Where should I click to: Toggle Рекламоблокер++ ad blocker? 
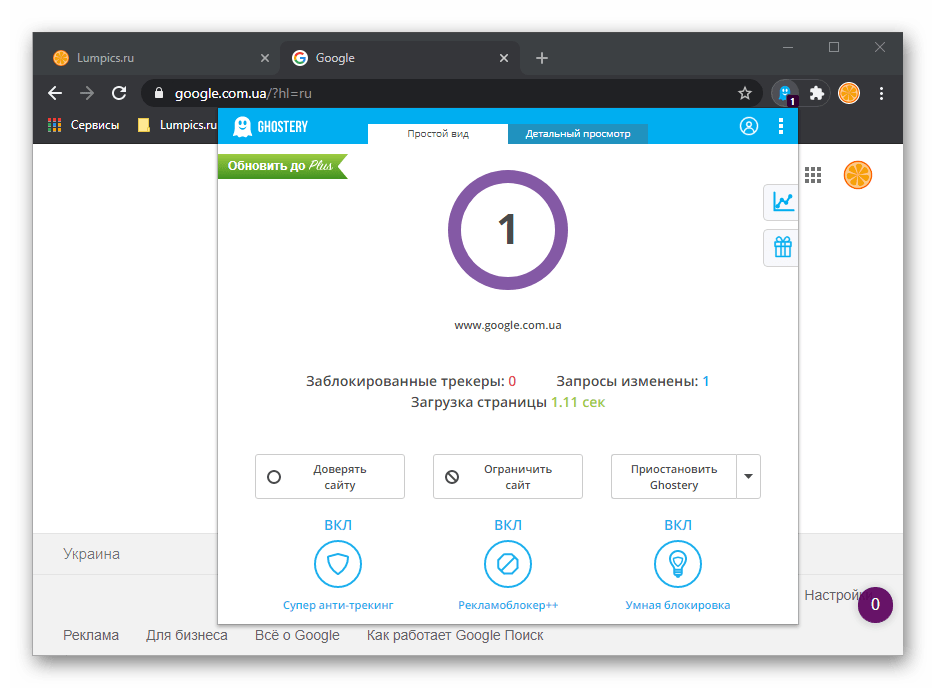(508, 565)
